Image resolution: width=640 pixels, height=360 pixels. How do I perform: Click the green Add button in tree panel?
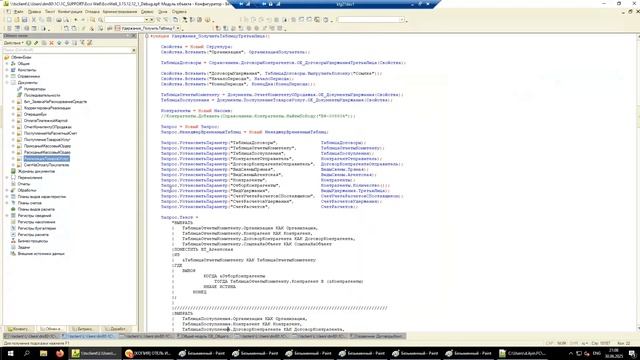point(29,43)
